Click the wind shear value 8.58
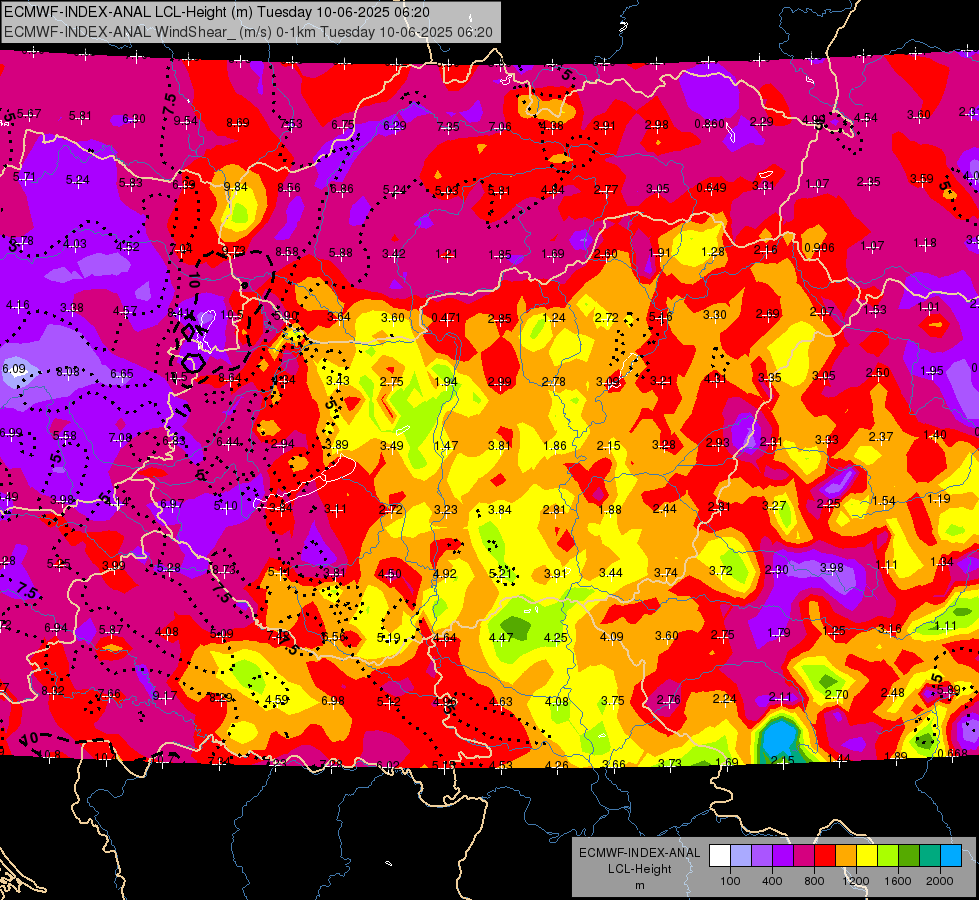Viewport: 979px width, 900px height. 287,252
